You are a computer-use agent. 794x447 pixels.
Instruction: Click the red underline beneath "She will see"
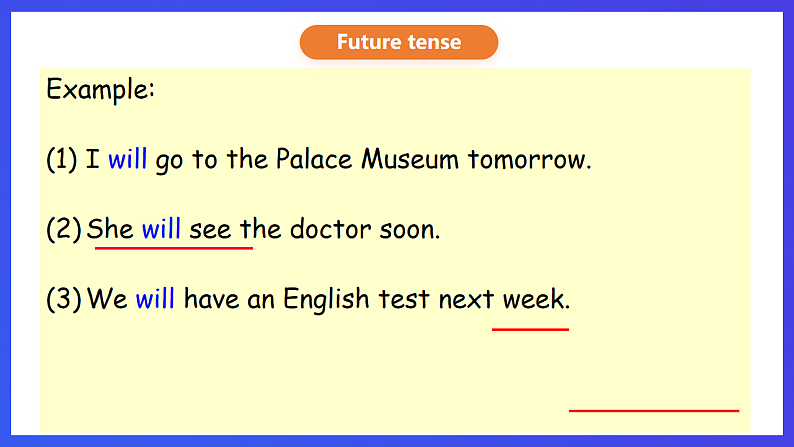click(173, 248)
